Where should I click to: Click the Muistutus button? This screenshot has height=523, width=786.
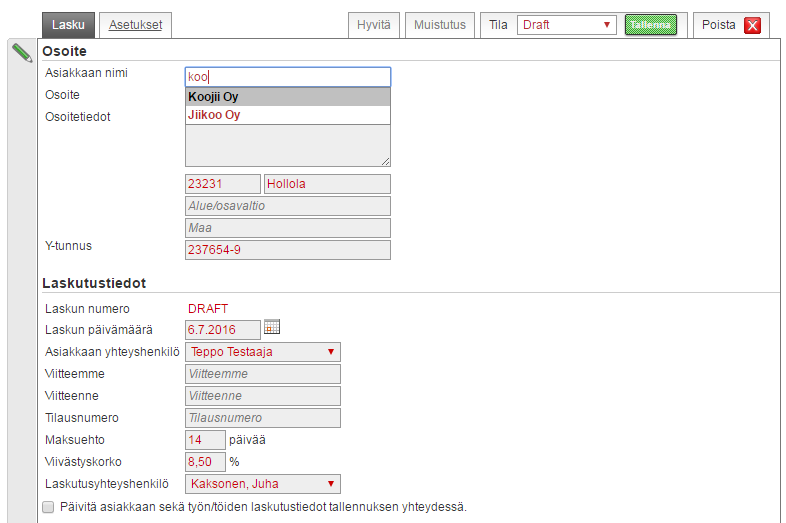(440, 25)
